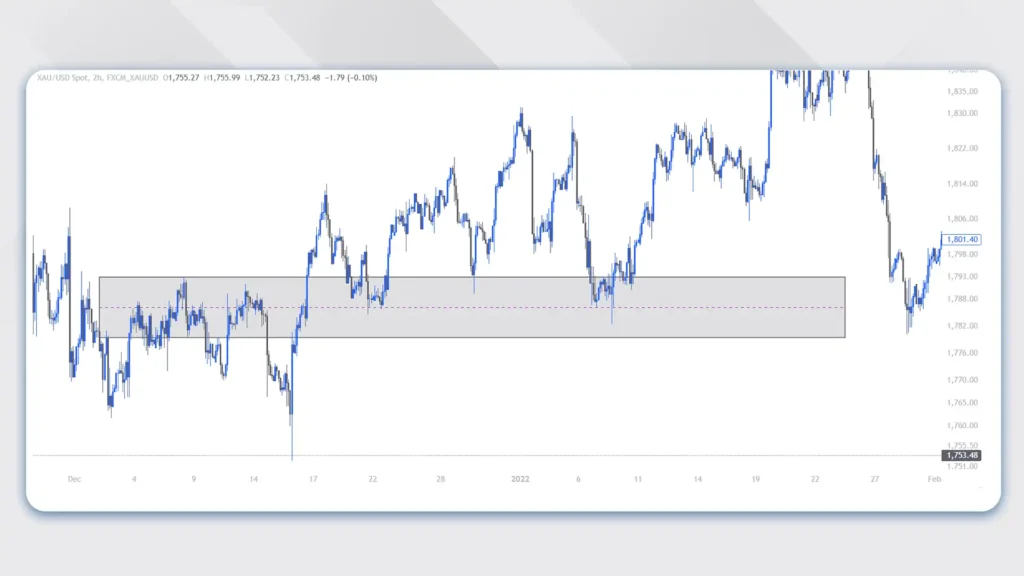
Task: Click the -1.79 (-0.10%) change readout
Action: tap(351, 78)
